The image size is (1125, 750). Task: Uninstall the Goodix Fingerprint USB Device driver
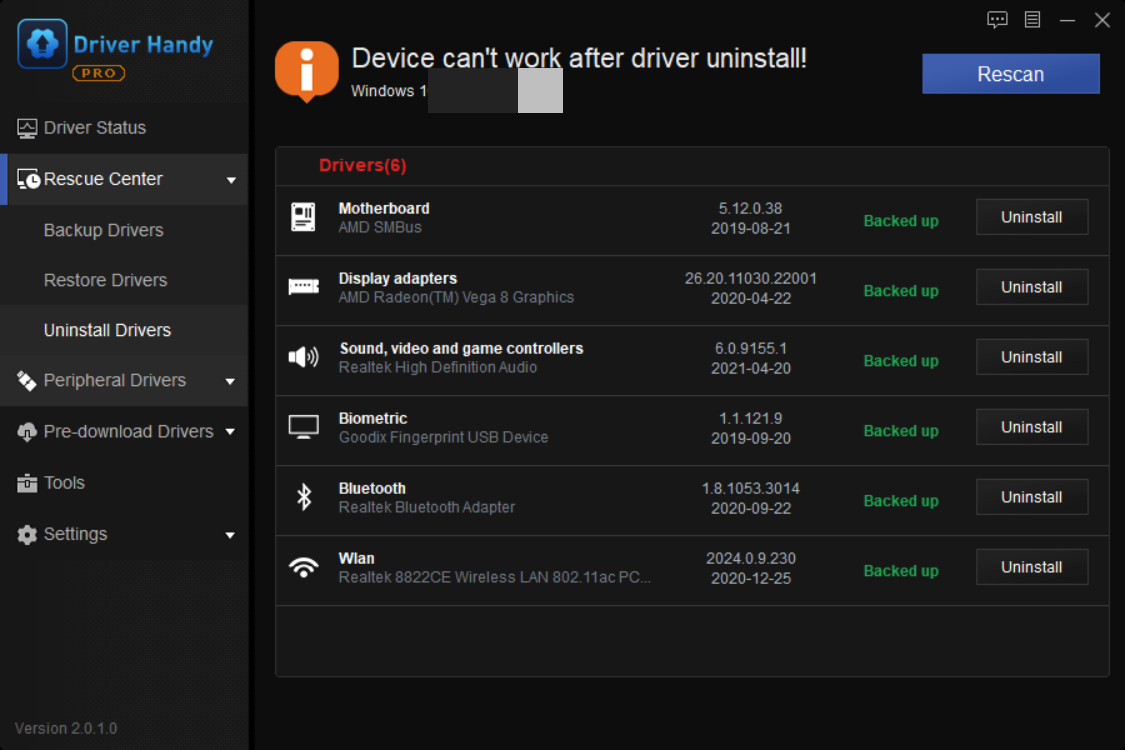1031,426
